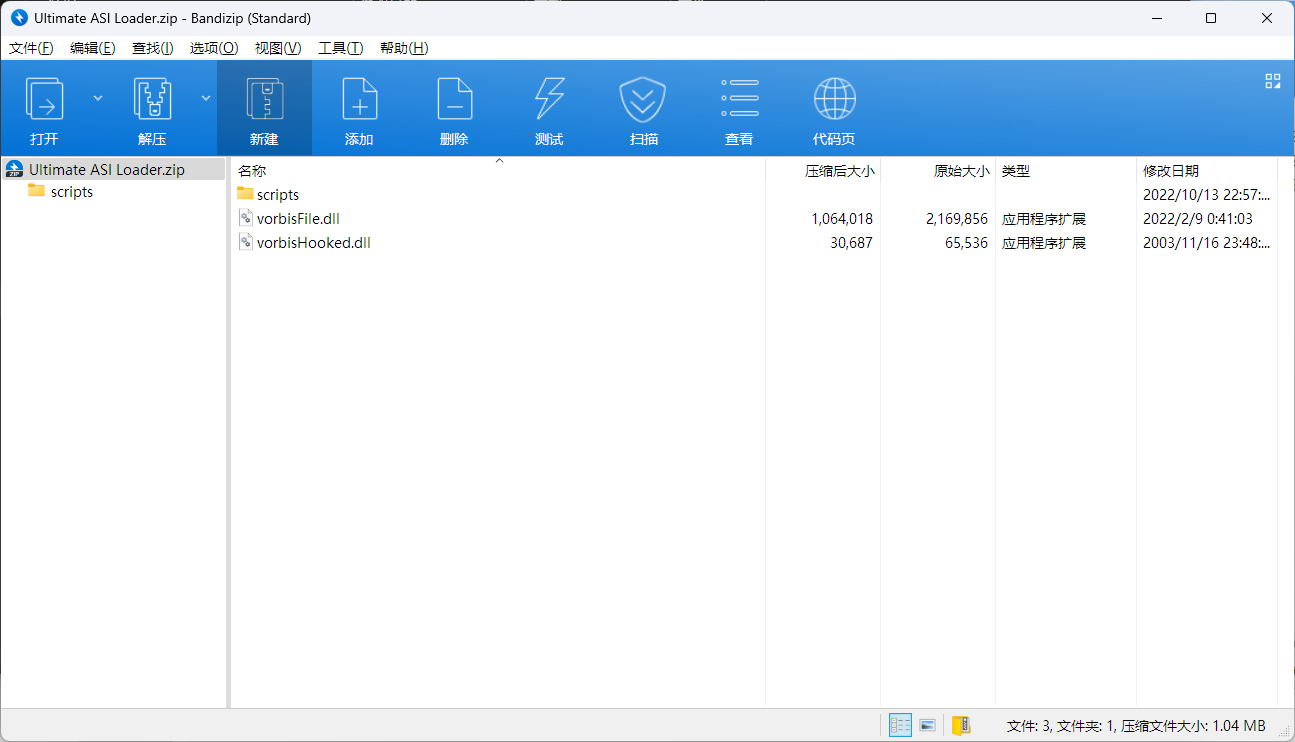Switch to details view in status bar
Image resolution: width=1295 pixels, height=742 pixels.
click(x=900, y=725)
